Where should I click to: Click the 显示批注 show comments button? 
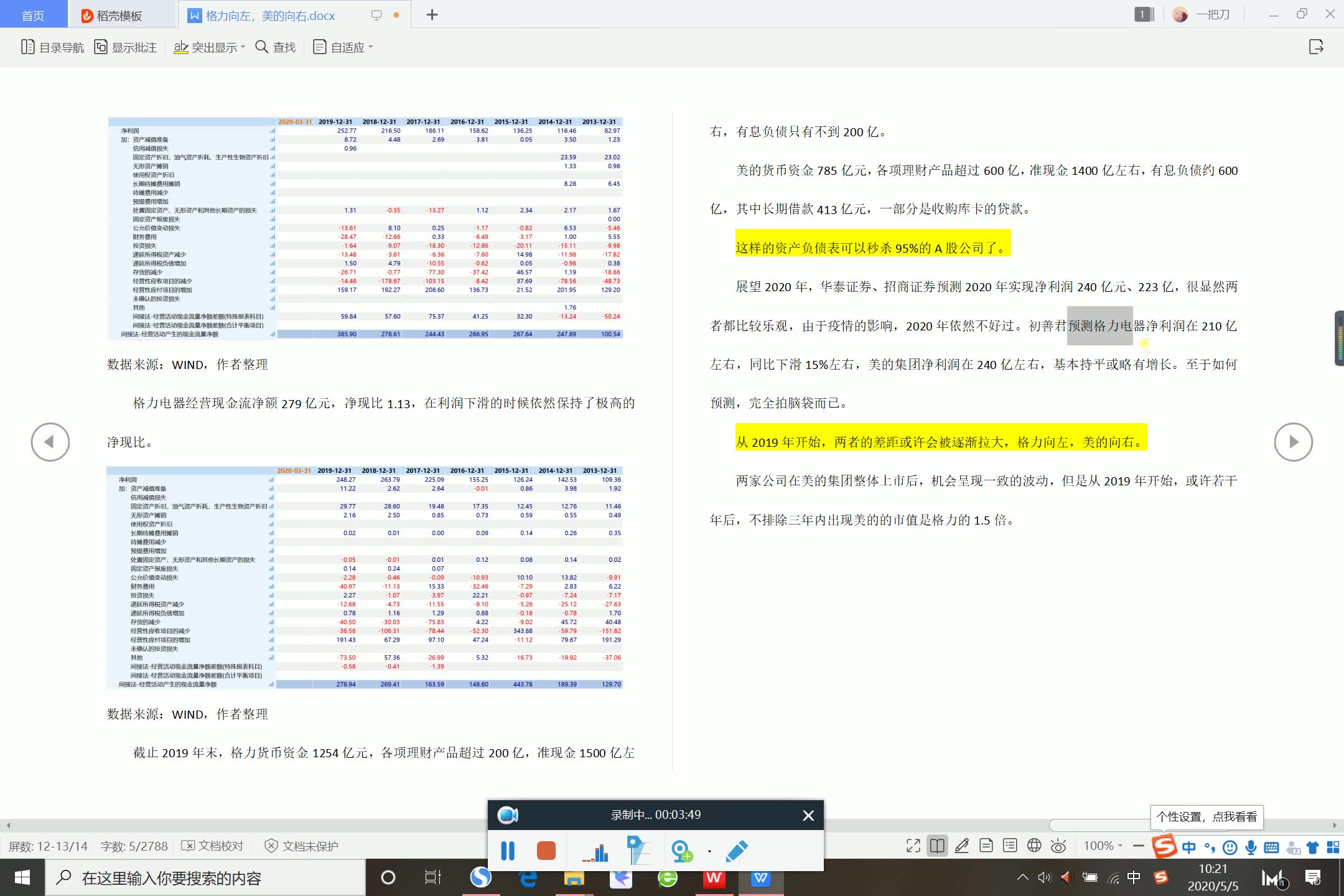(125, 47)
